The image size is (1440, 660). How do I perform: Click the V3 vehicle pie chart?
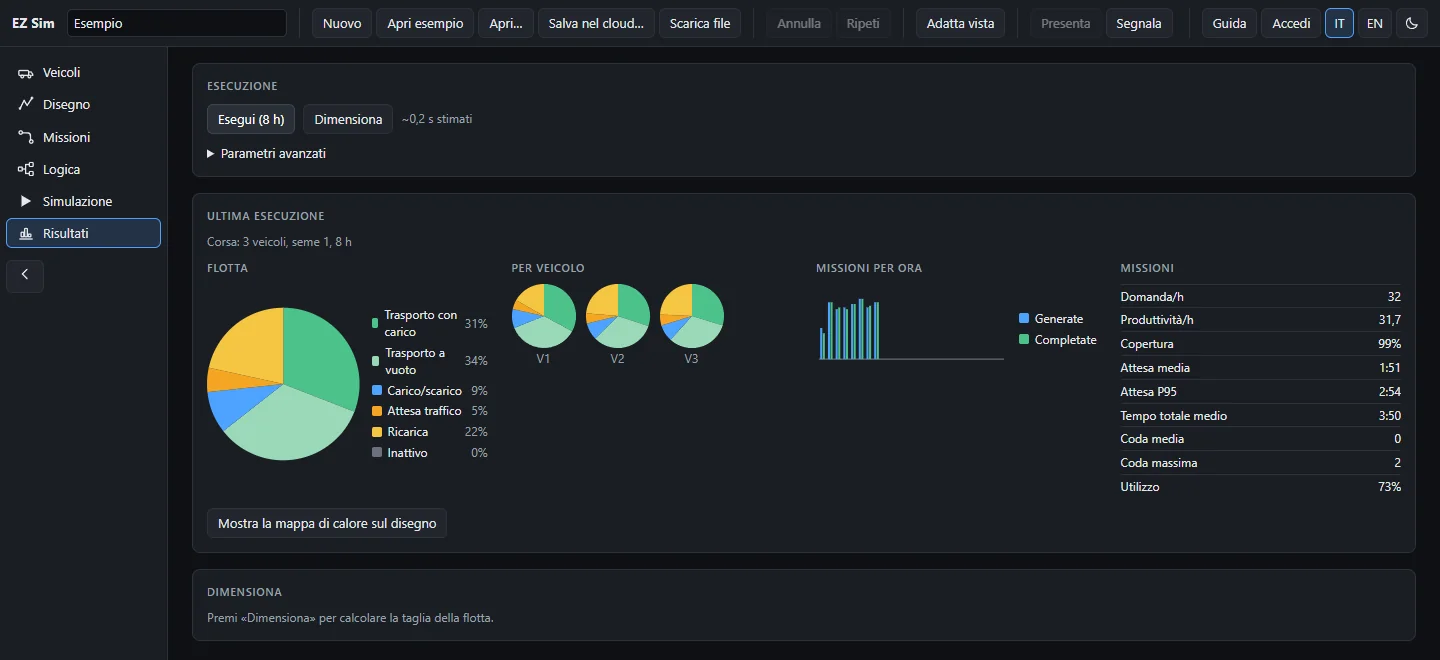pos(692,316)
